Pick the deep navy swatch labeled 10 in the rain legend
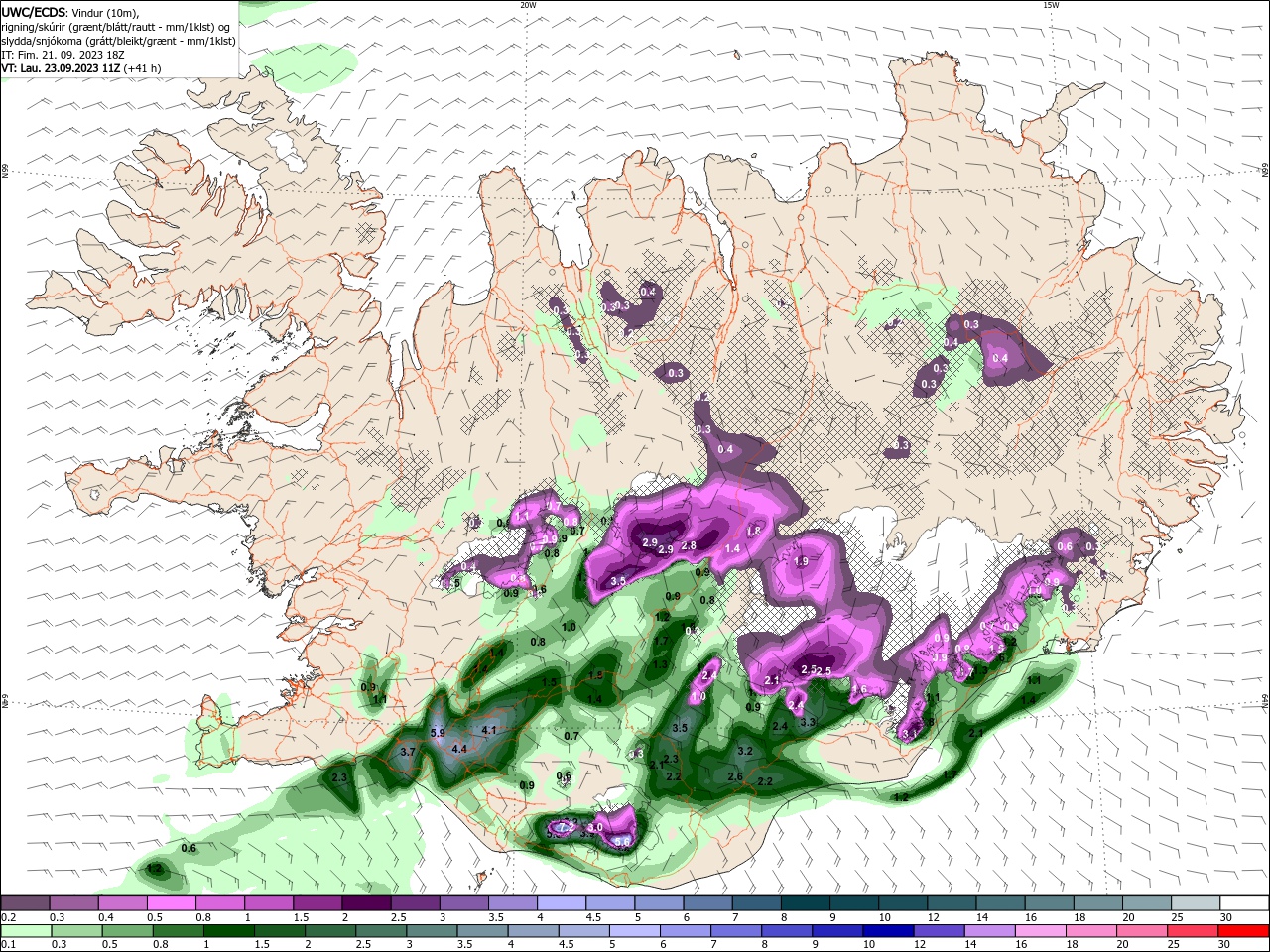The height and width of the screenshot is (952, 1270). tap(890, 931)
